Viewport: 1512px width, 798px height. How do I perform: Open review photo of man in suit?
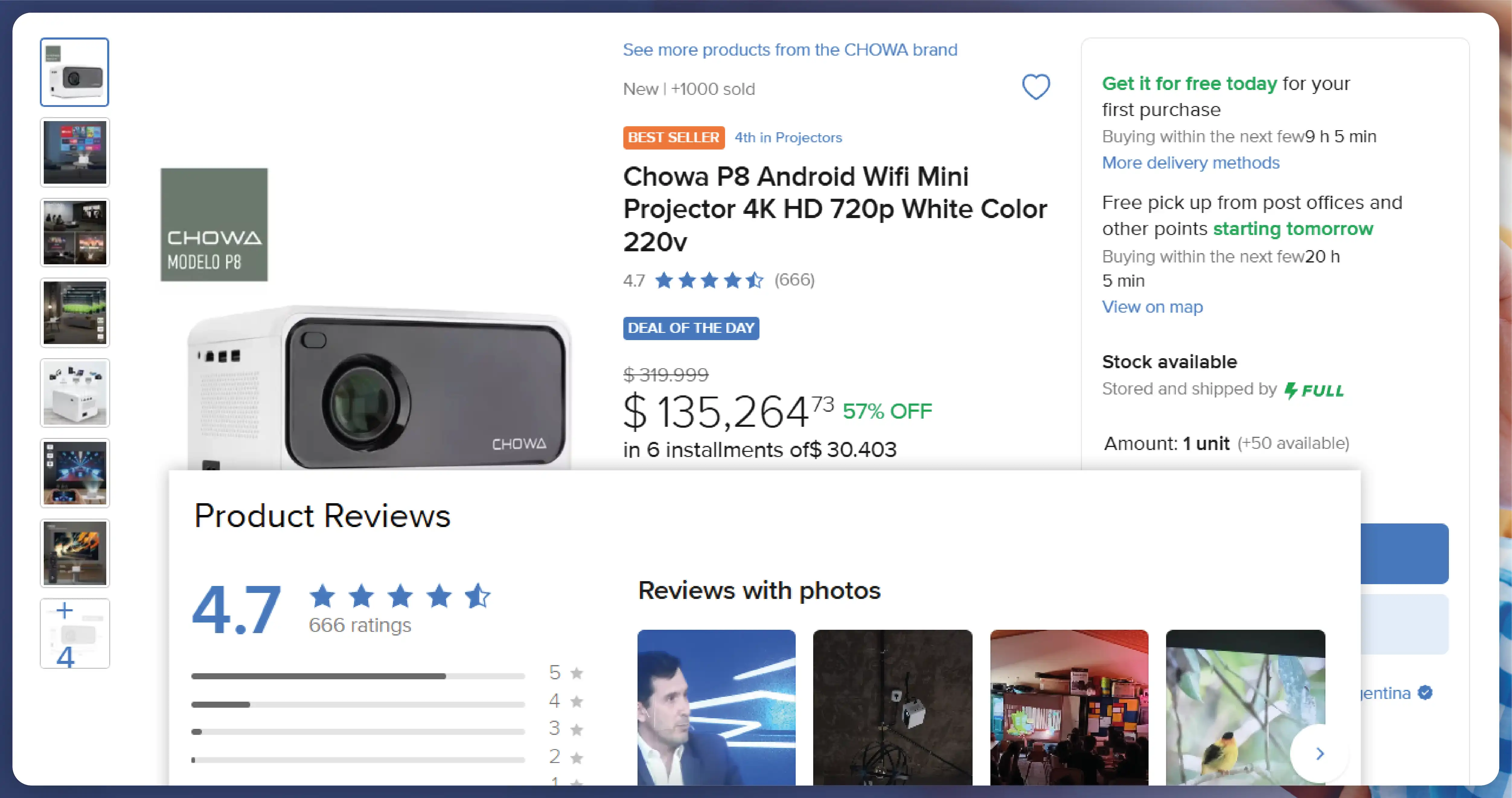[716, 708]
